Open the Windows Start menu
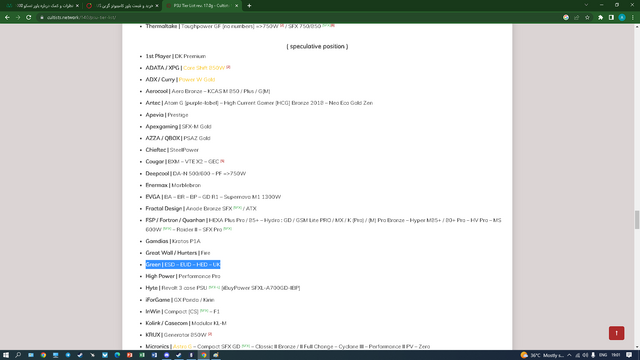The image size is (640, 360). [x=6, y=355]
